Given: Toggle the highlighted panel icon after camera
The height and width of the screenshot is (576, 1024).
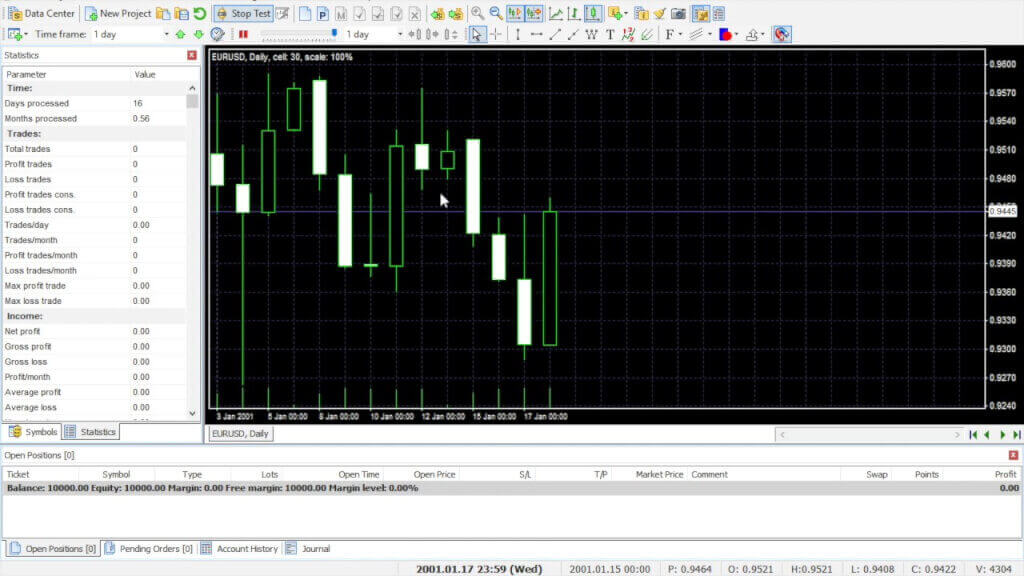Looking at the screenshot, I should (x=701, y=13).
